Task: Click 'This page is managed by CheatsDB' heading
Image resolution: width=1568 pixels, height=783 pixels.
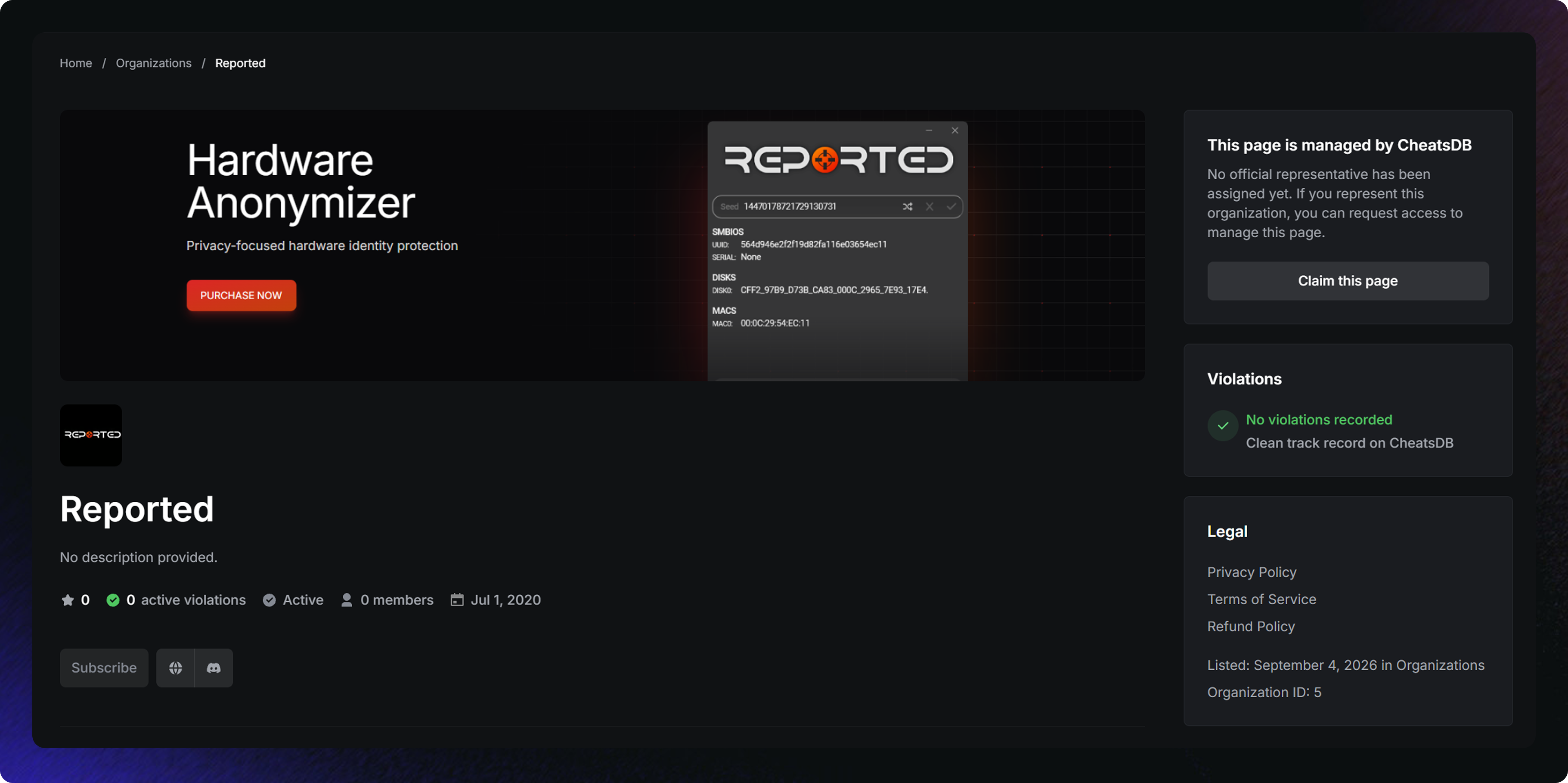Action: 1339,145
